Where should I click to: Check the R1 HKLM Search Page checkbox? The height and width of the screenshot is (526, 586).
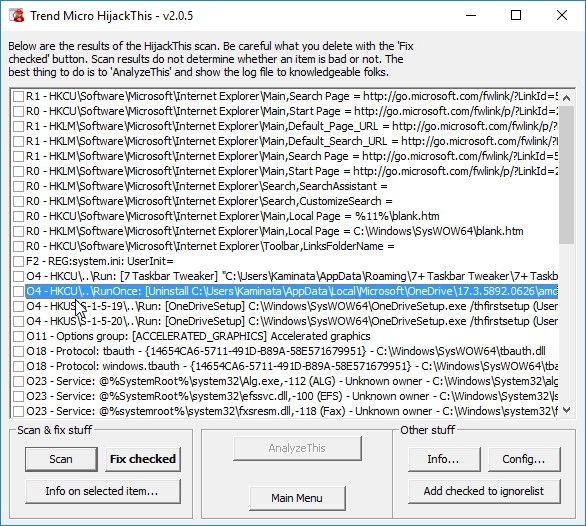[18, 156]
